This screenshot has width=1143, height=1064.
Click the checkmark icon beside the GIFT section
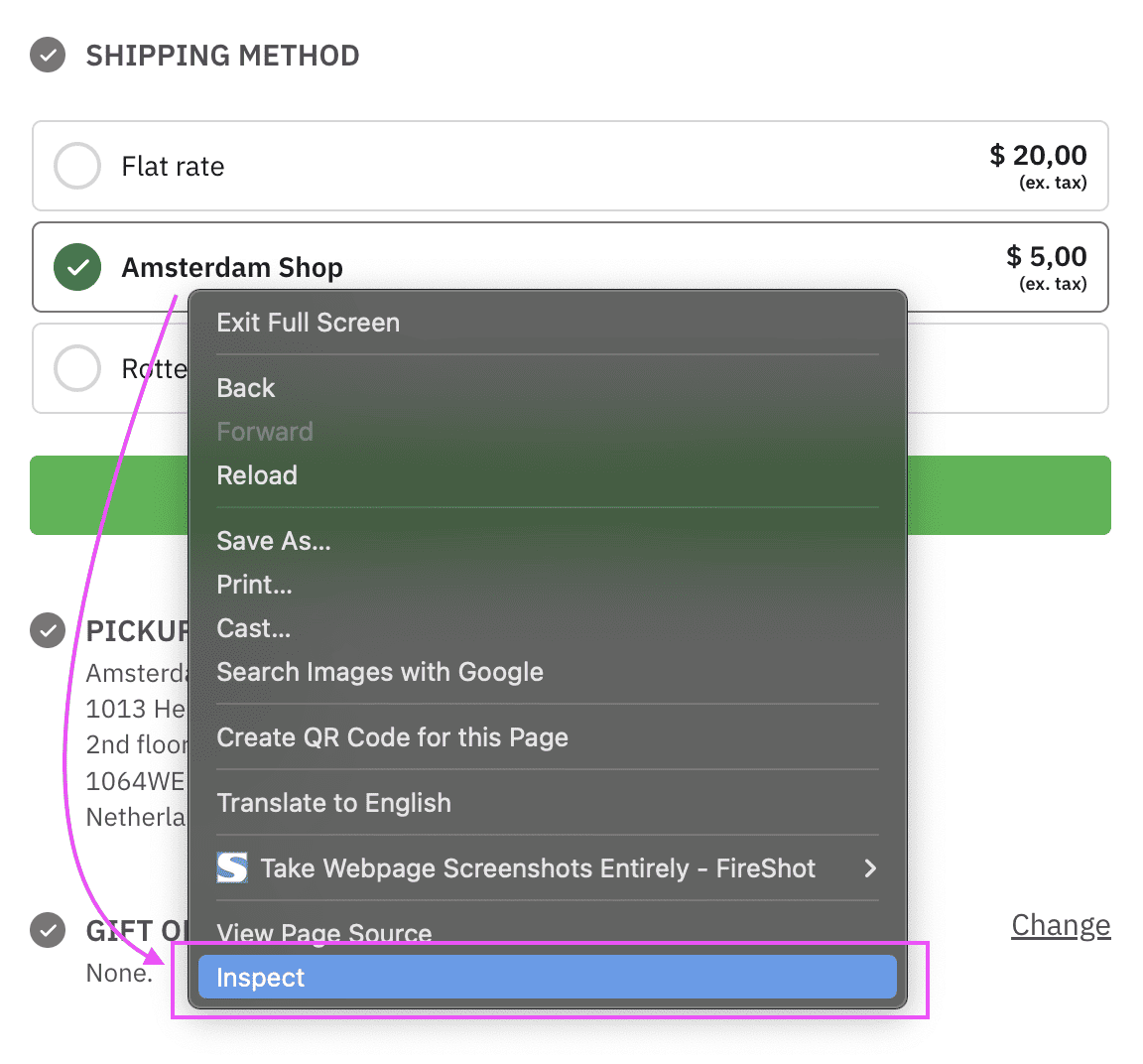pos(47,931)
